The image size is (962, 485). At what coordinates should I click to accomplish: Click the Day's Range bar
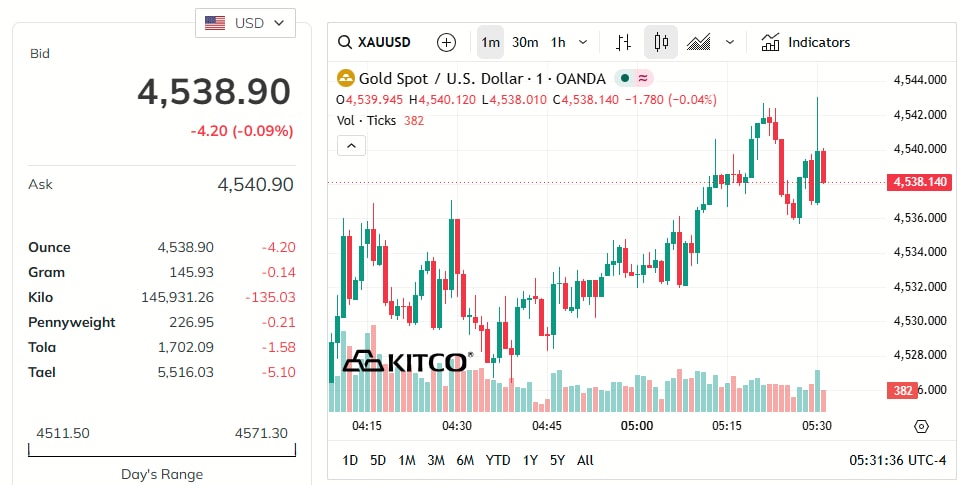(x=162, y=451)
